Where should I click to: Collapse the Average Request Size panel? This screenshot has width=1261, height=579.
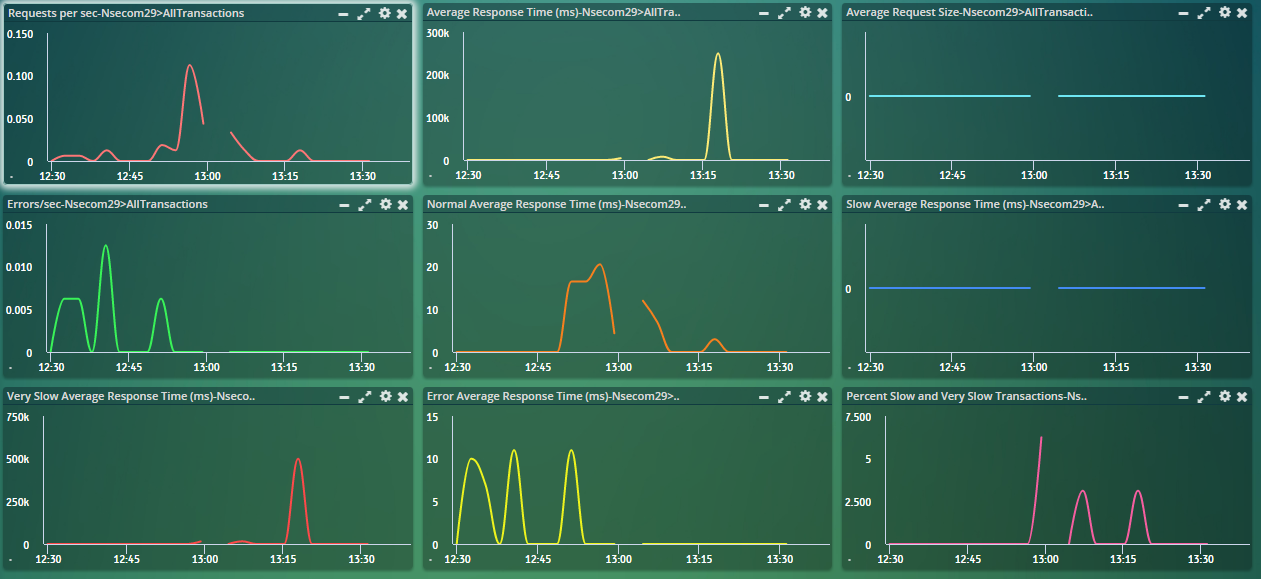pyautogui.click(x=1183, y=13)
